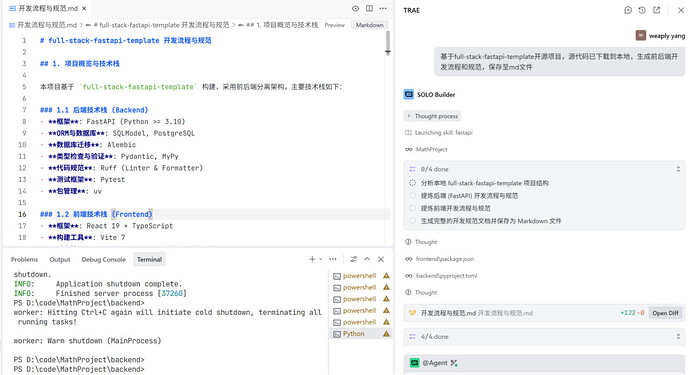
Task: Switch editor view to Preview
Action: click(x=334, y=25)
